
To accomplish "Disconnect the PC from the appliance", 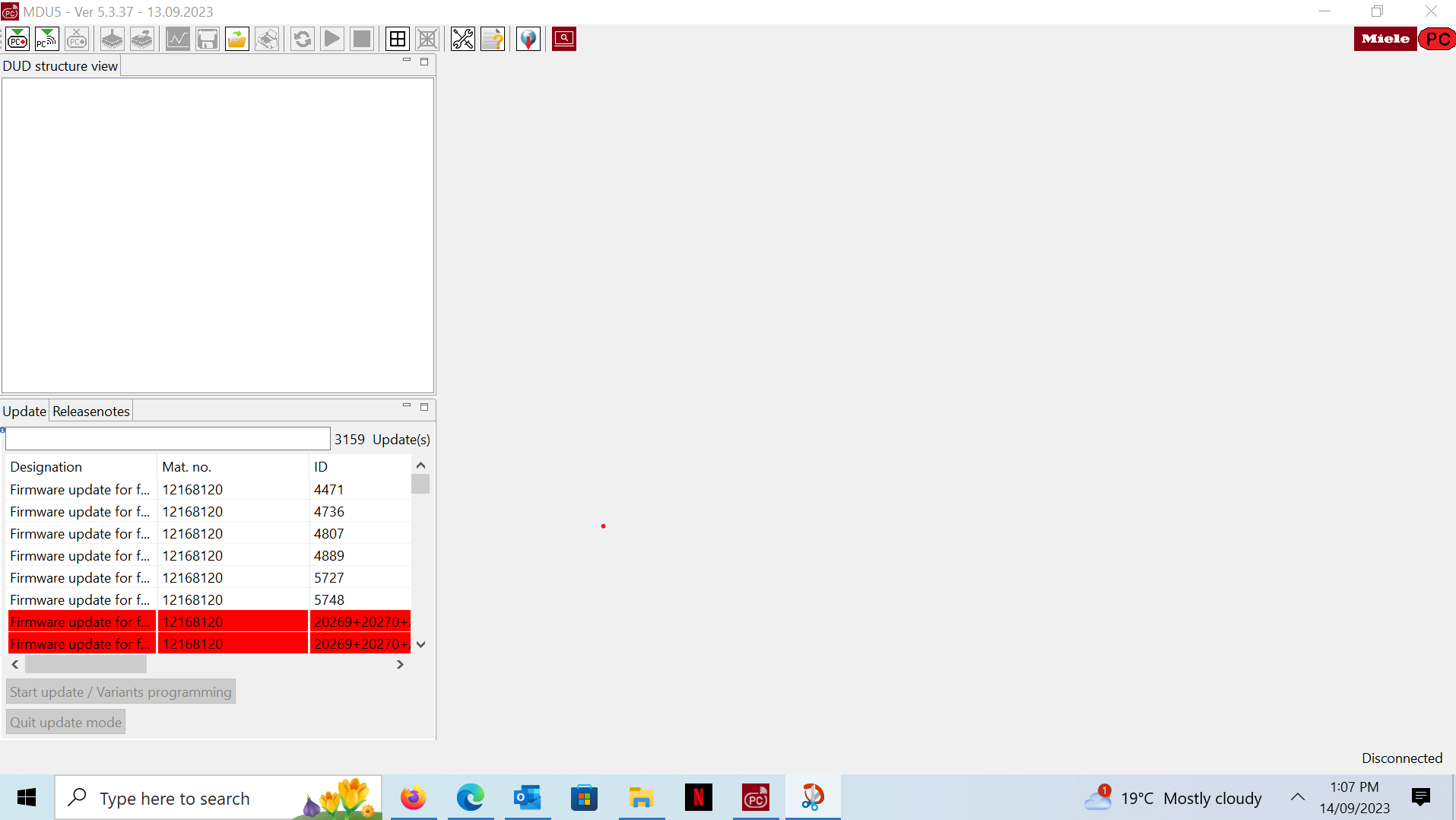I will click(x=76, y=39).
